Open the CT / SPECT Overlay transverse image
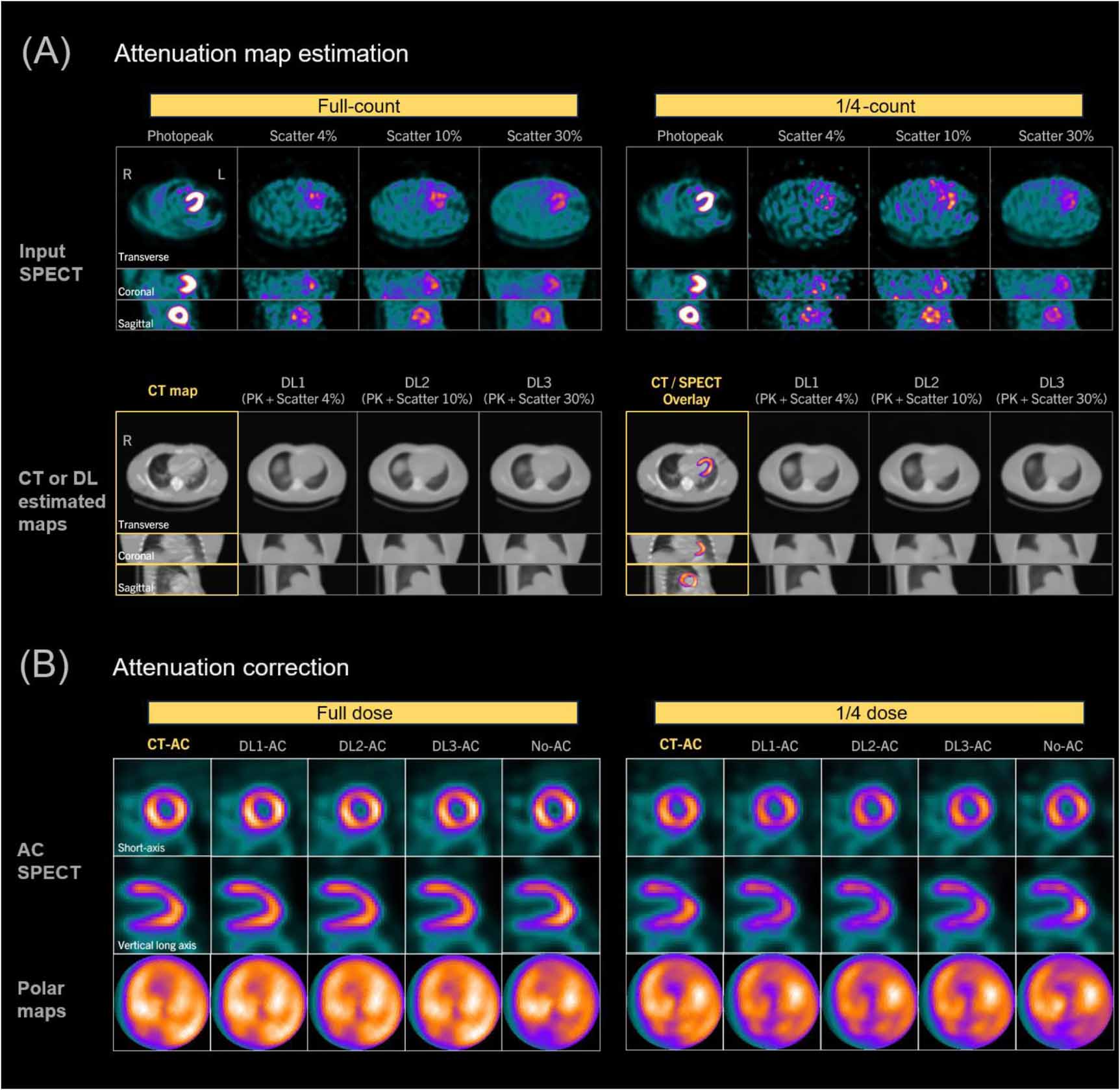 [x=687, y=472]
